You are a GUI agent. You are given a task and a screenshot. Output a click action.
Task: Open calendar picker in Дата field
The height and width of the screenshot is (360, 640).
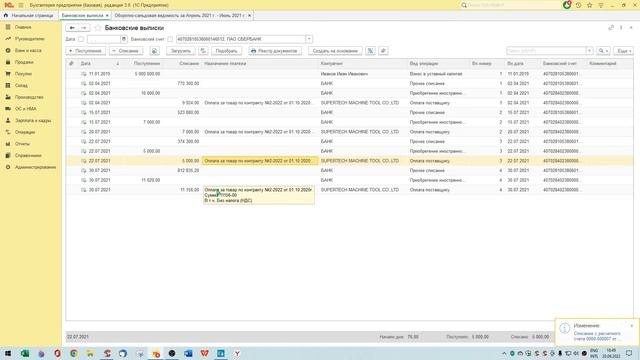pos(124,39)
